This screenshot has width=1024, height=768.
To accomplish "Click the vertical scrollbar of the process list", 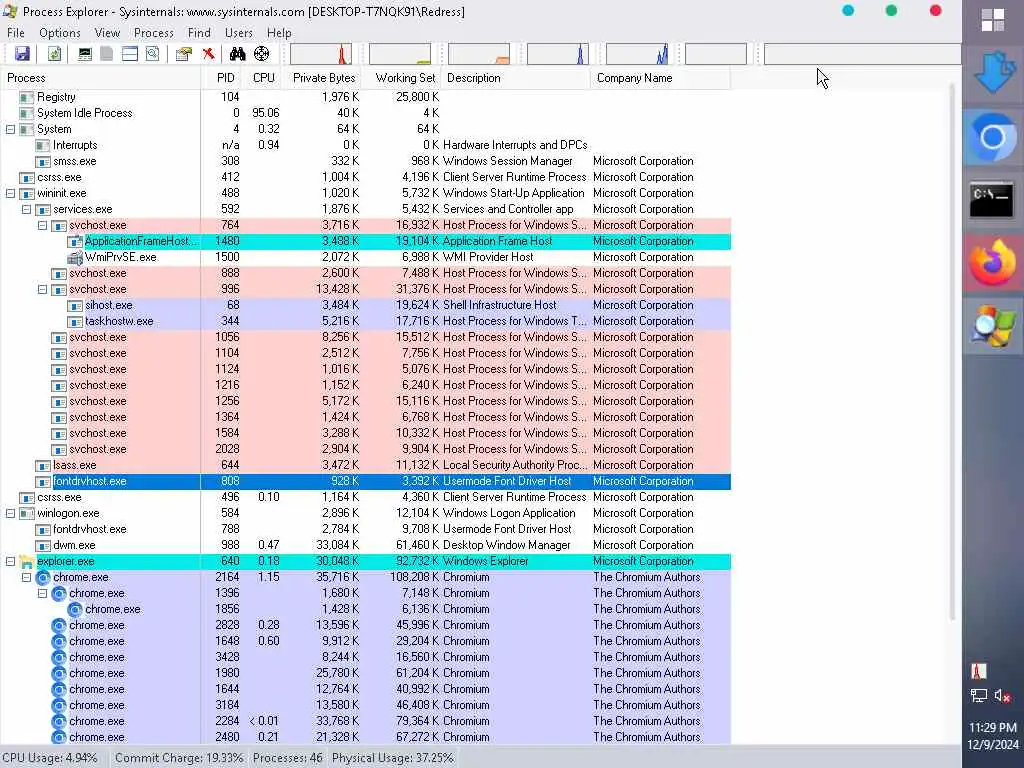I will pos(952,353).
